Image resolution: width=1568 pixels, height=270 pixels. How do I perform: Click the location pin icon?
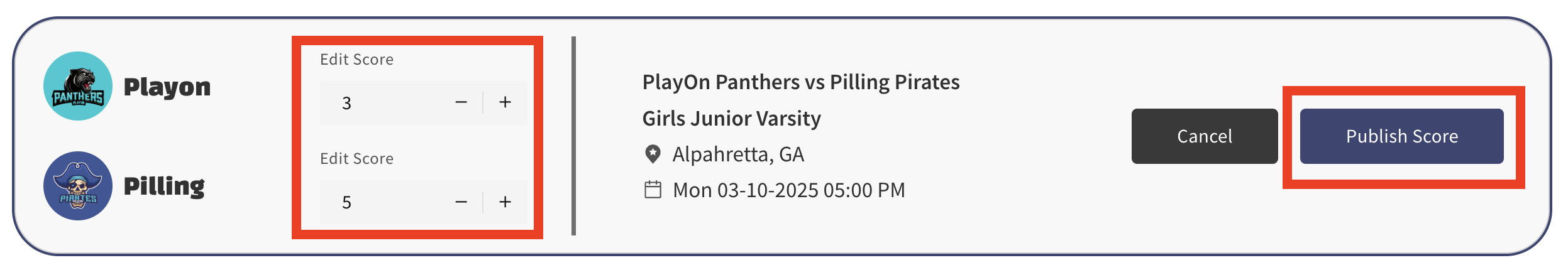(653, 154)
